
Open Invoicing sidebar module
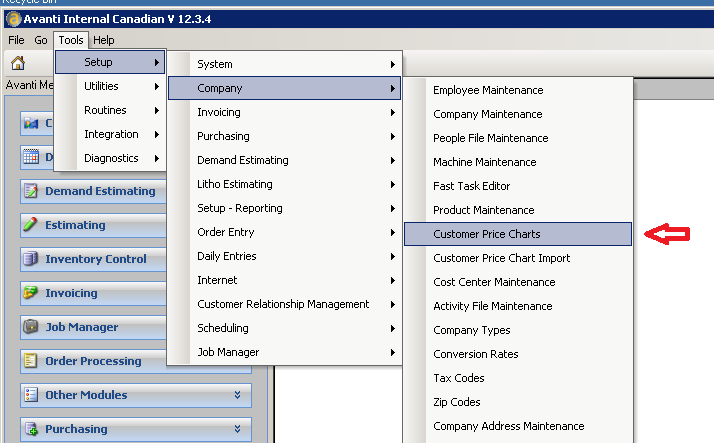93,293
